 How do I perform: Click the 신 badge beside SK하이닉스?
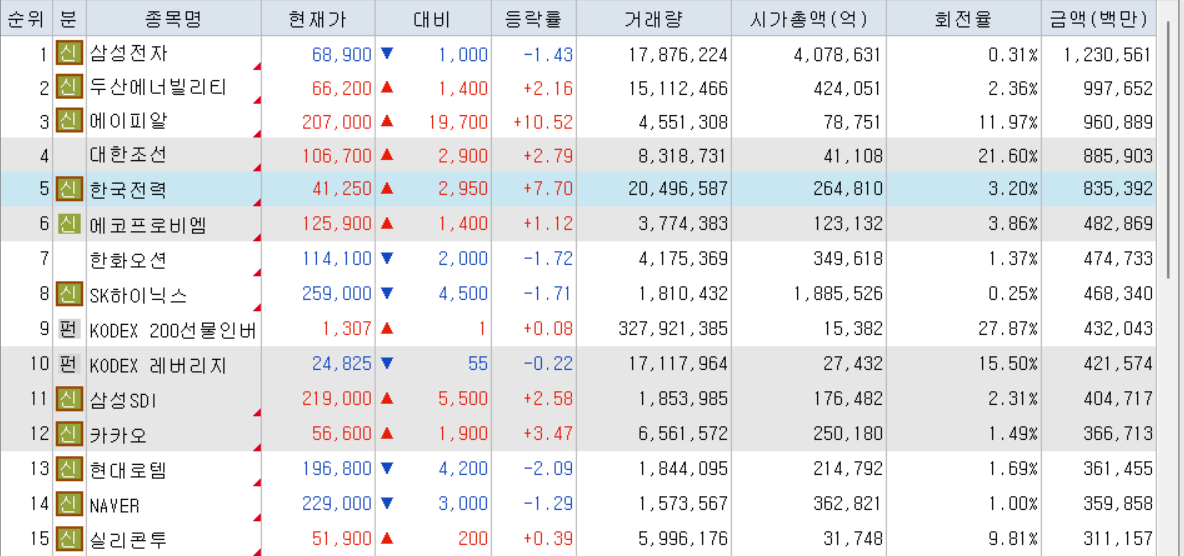coord(69,293)
